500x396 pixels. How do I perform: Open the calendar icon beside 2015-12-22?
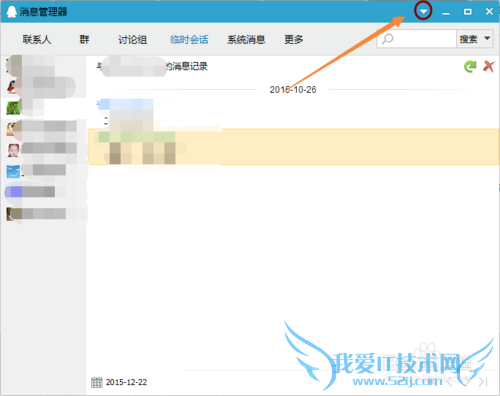[97, 382]
